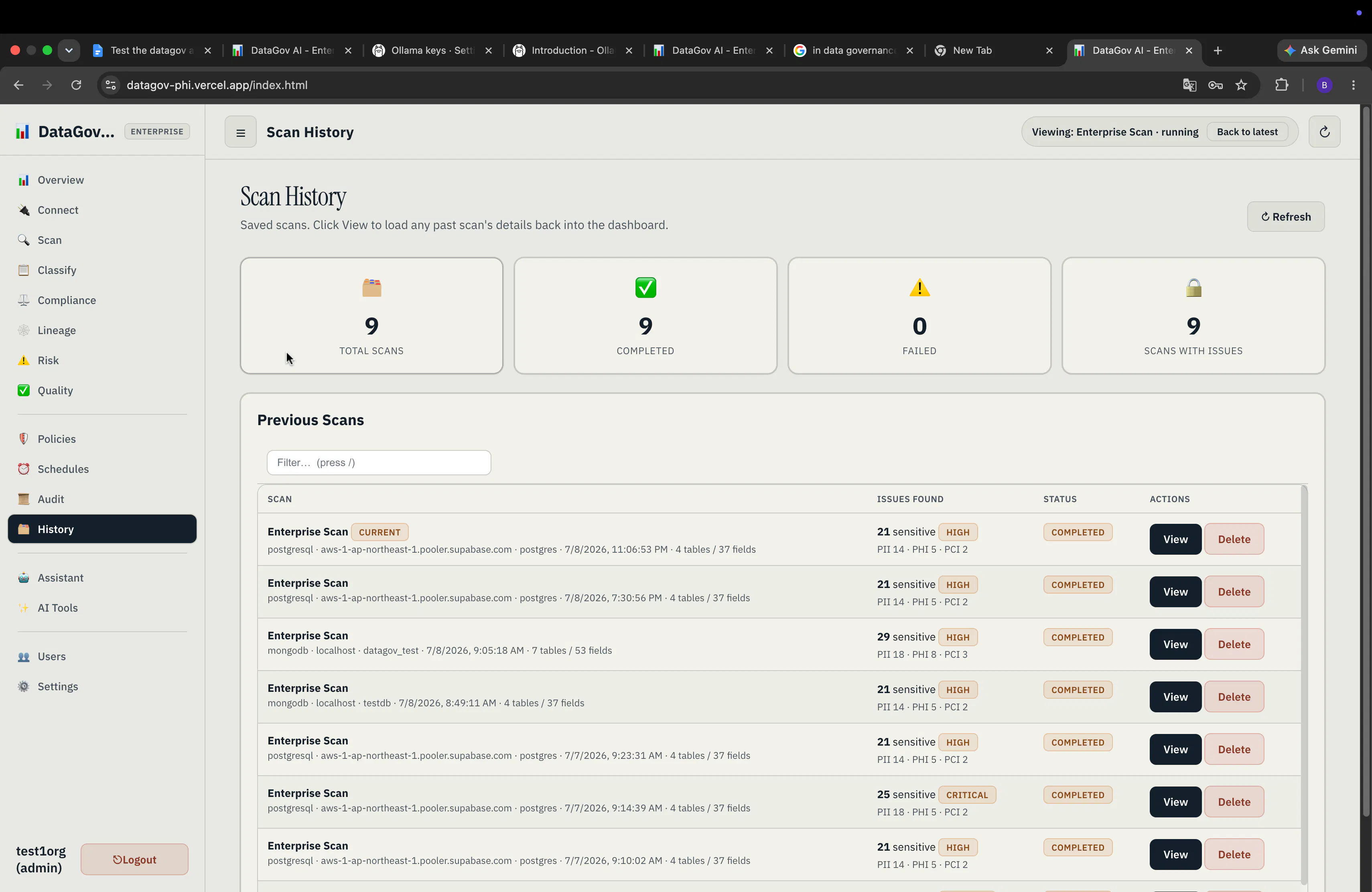Screen dimensions: 1372x892
Task: Open a new browser tab
Action: click(x=1218, y=51)
